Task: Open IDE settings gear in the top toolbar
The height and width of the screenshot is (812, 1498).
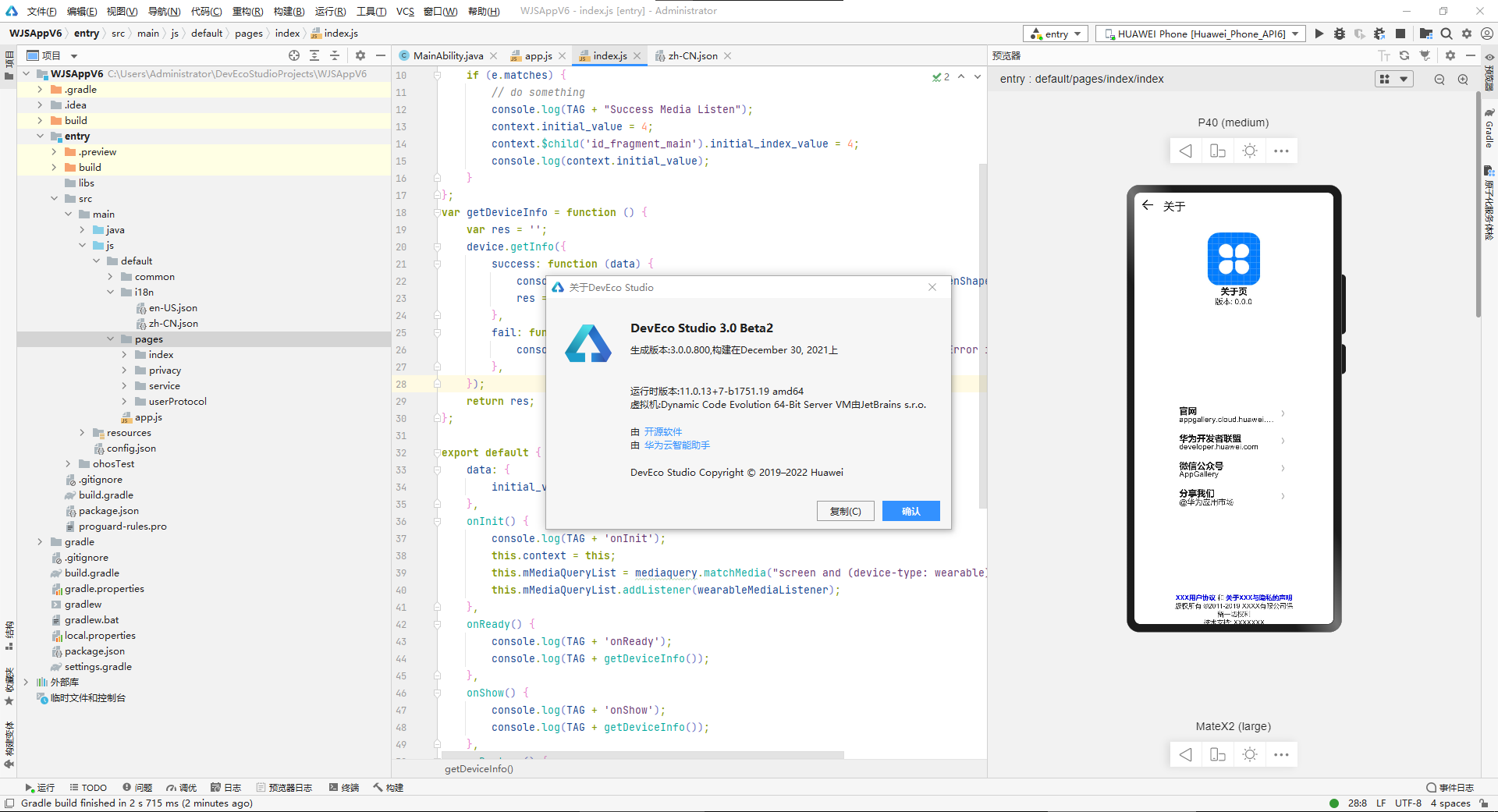Action: (1467, 34)
